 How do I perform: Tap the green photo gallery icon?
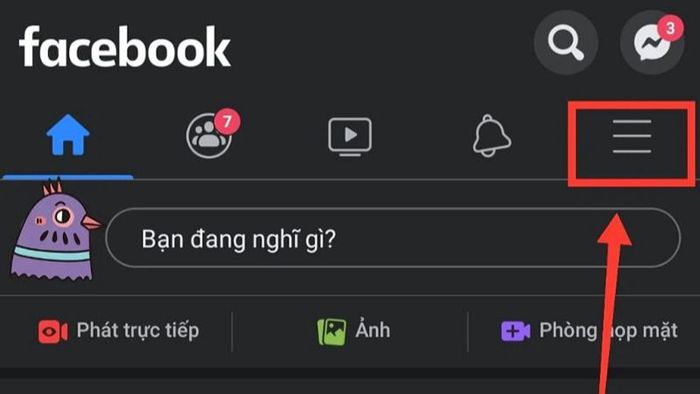pos(331,332)
